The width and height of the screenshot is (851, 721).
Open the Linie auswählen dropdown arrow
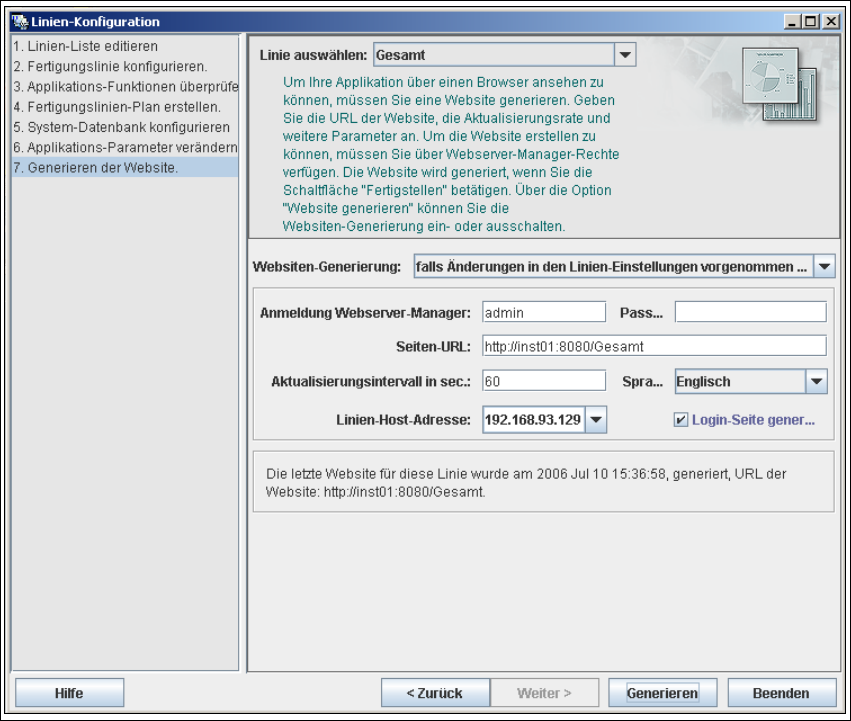tap(625, 55)
